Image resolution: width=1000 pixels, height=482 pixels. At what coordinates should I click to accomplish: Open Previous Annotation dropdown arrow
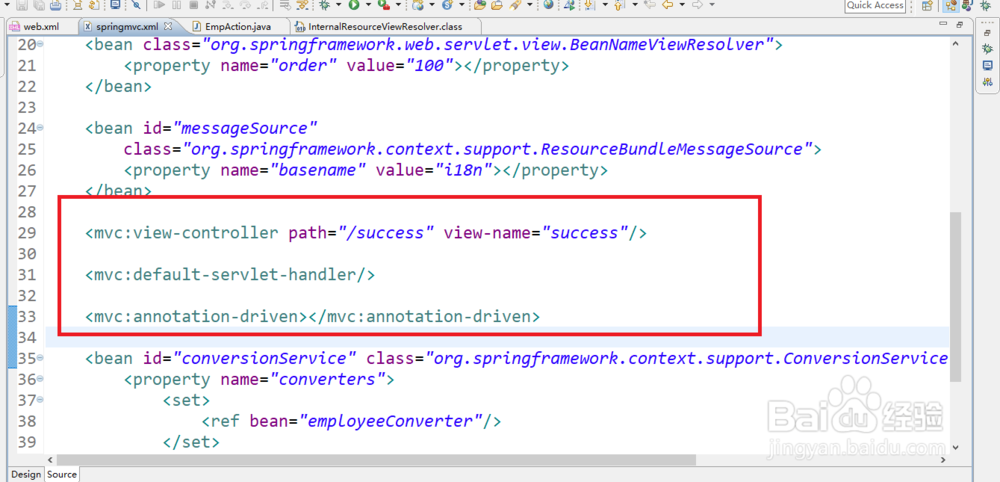[x=635, y=5]
